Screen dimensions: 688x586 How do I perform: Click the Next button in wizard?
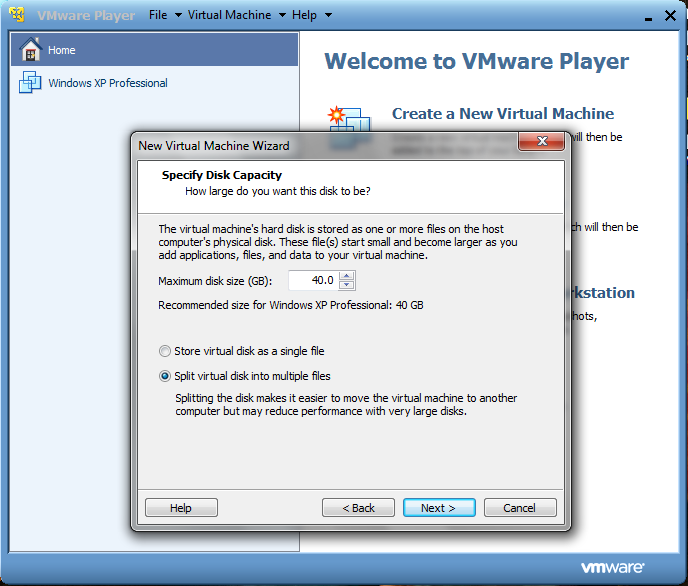439,507
